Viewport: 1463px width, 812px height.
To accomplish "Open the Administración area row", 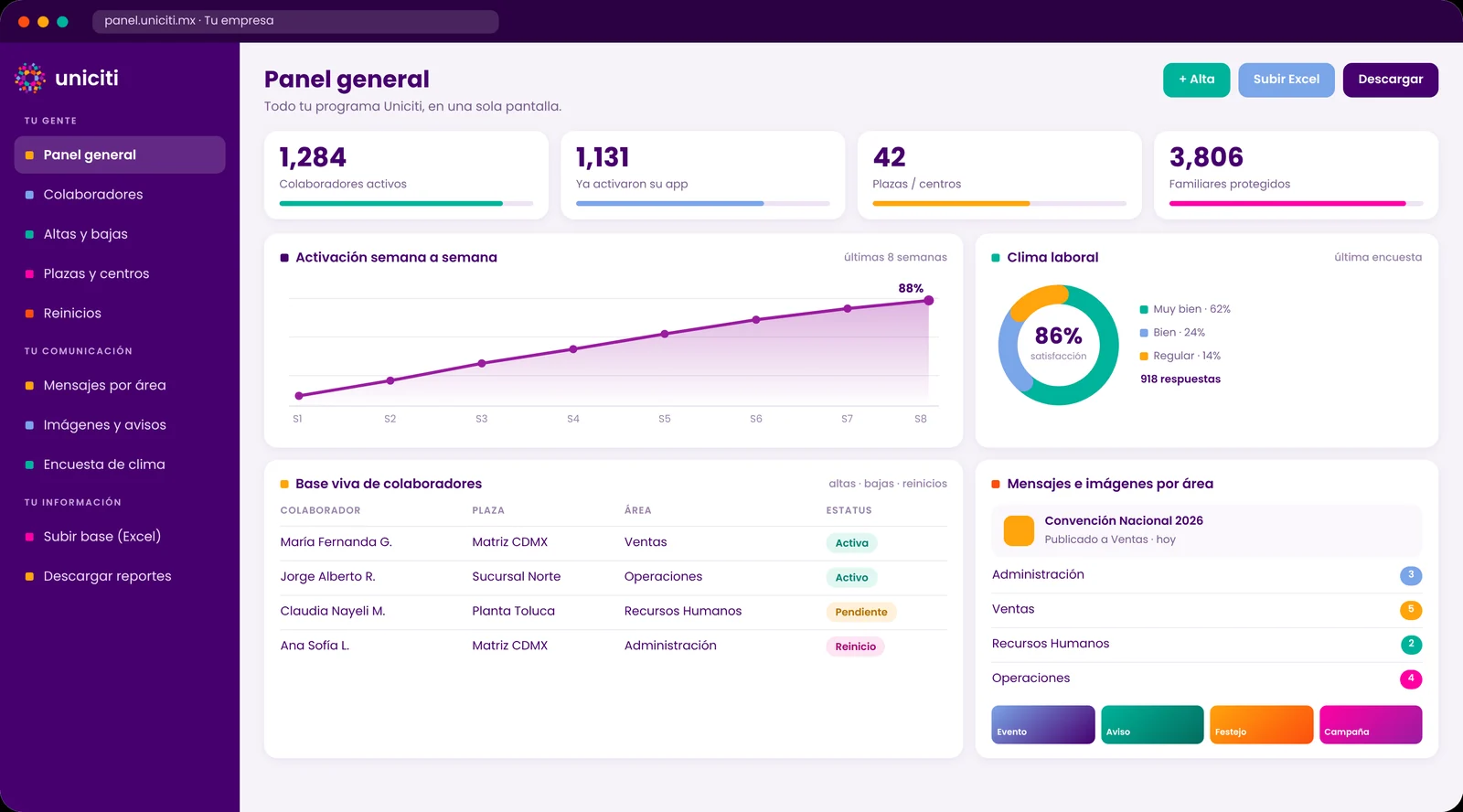I will click(1207, 575).
